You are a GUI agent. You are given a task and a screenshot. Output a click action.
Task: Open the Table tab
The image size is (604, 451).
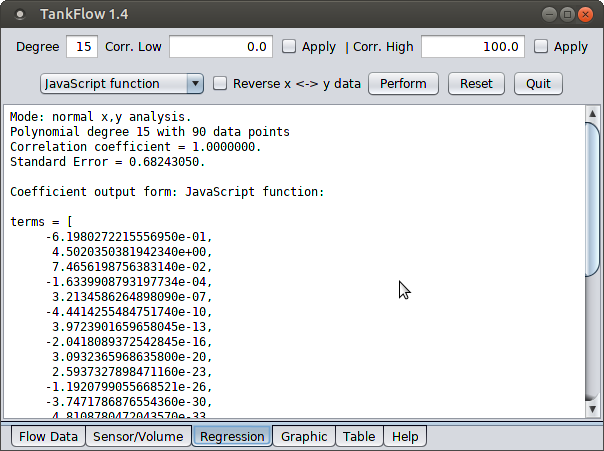click(x=359, y=437)
